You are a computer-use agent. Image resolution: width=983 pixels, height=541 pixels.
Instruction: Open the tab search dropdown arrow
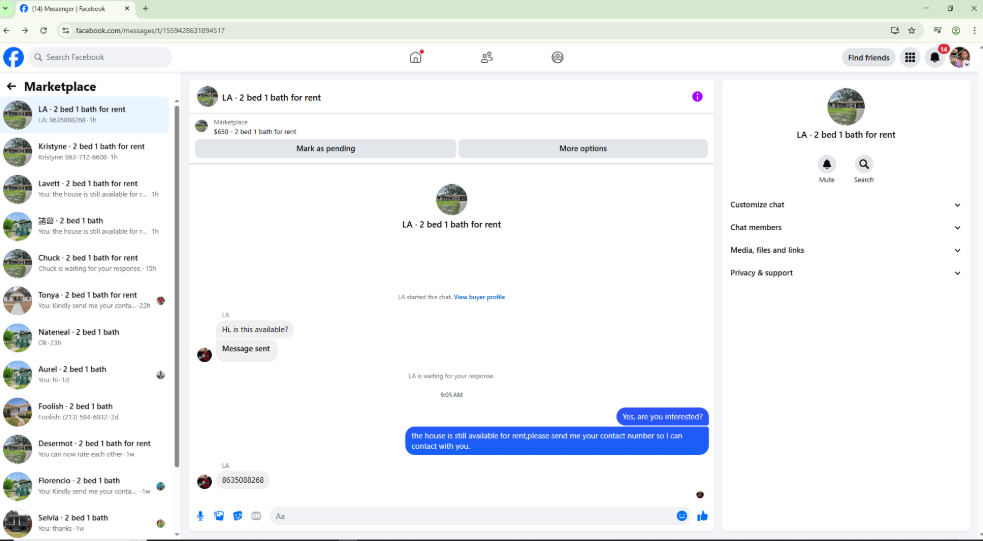5,9
